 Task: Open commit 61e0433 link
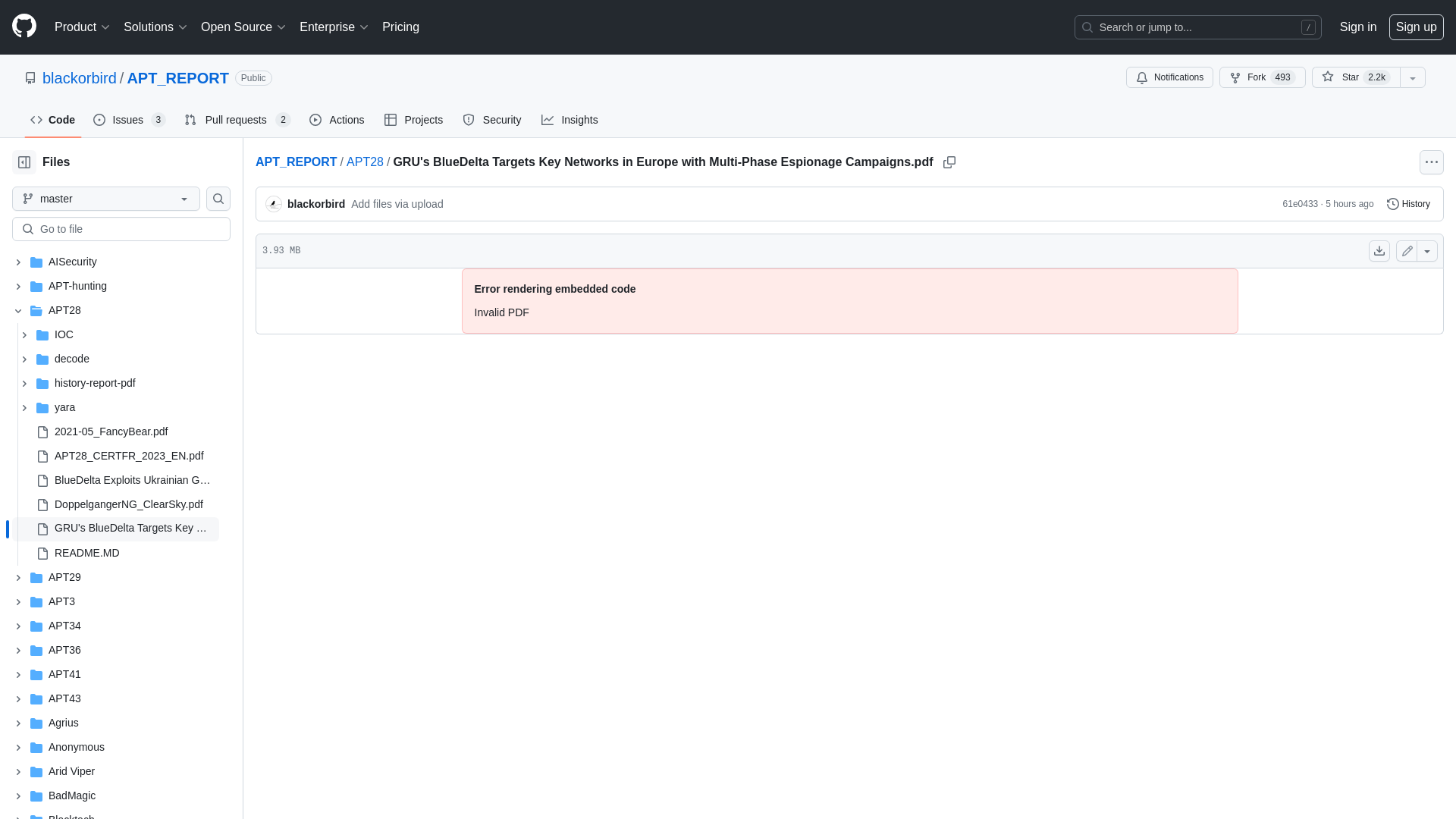pos(1300,204)
